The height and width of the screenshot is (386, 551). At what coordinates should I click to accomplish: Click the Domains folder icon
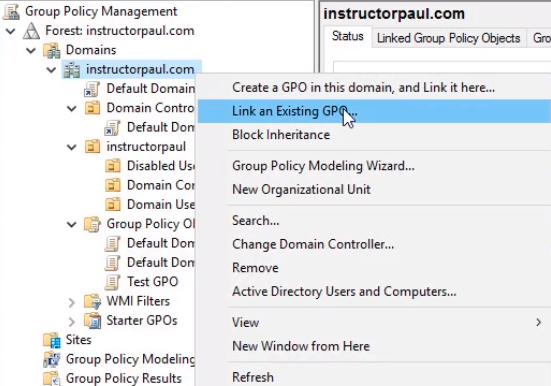(52, 50)
